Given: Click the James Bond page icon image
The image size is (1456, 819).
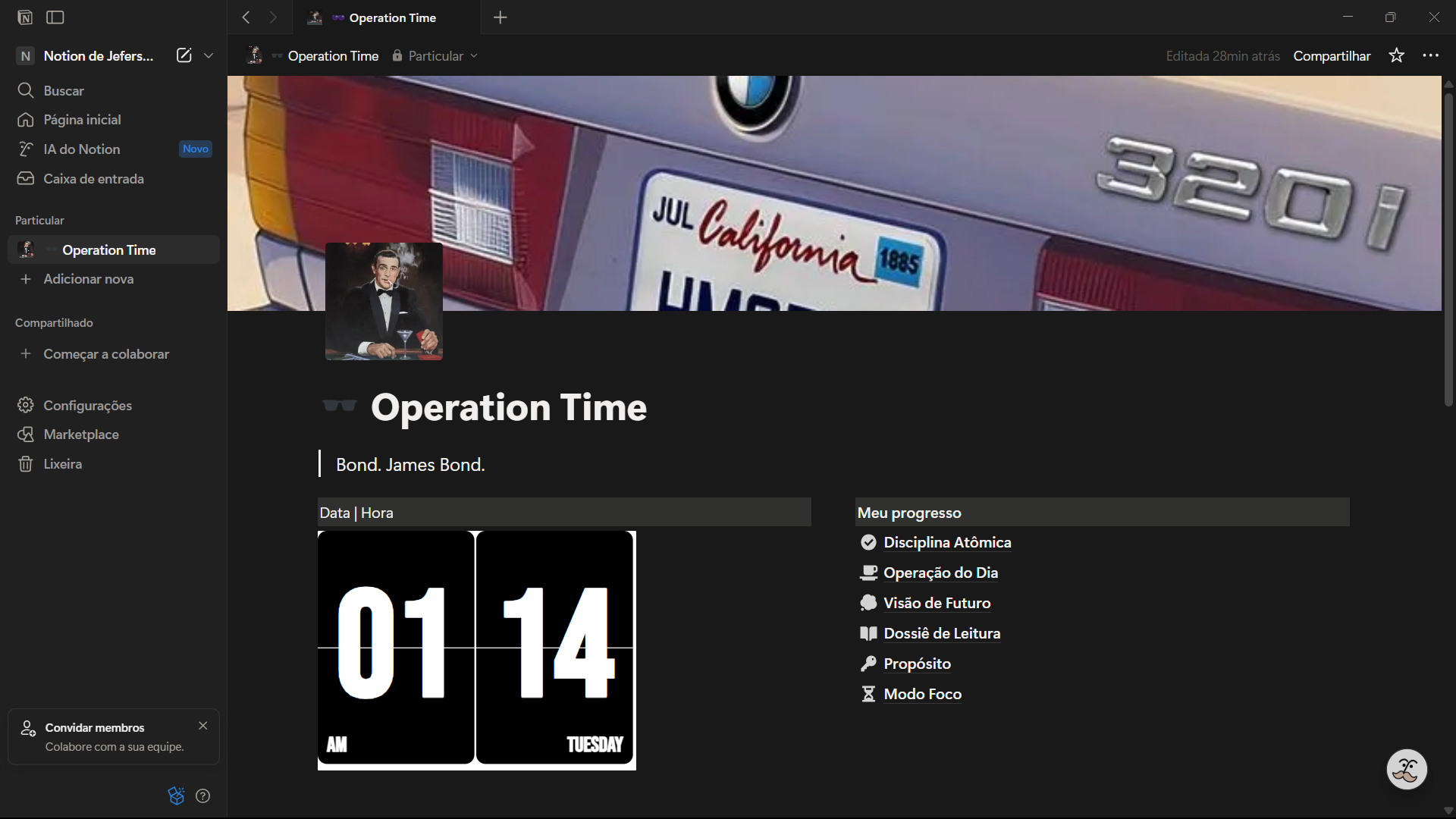Looking at the screenshot, I should 384,301.
